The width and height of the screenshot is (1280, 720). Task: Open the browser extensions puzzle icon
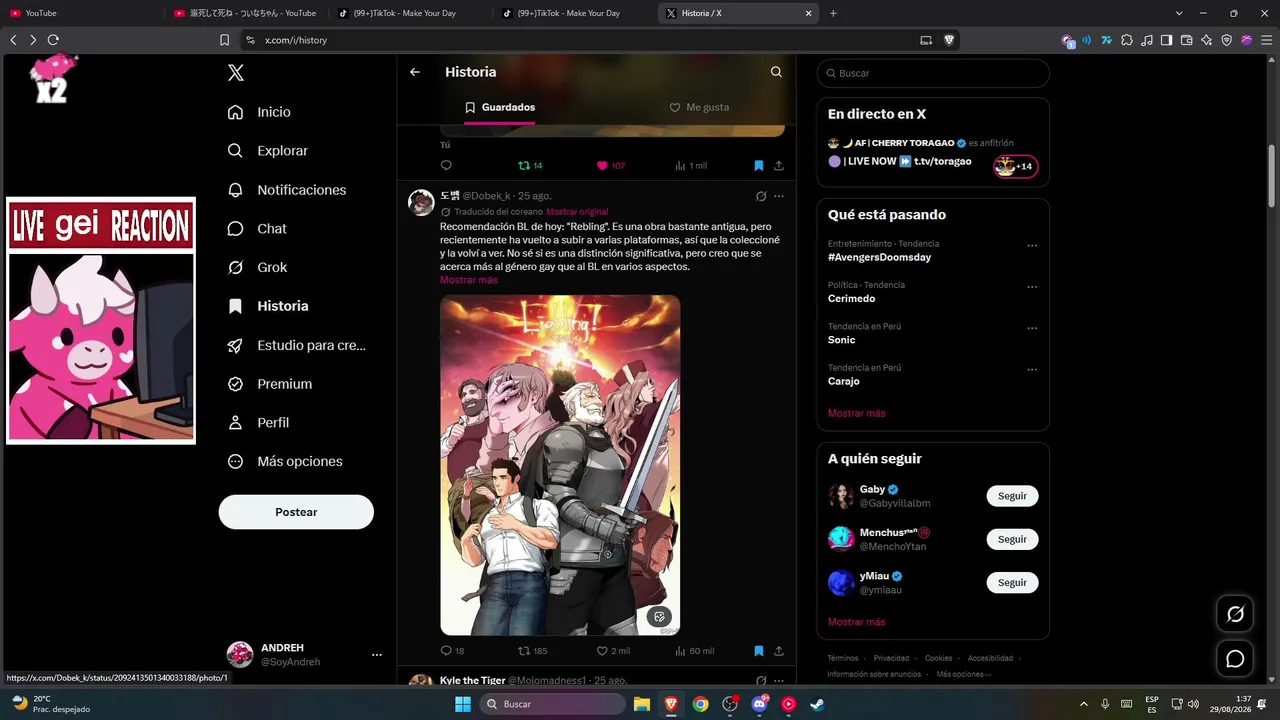click(x=1127, y=40)
